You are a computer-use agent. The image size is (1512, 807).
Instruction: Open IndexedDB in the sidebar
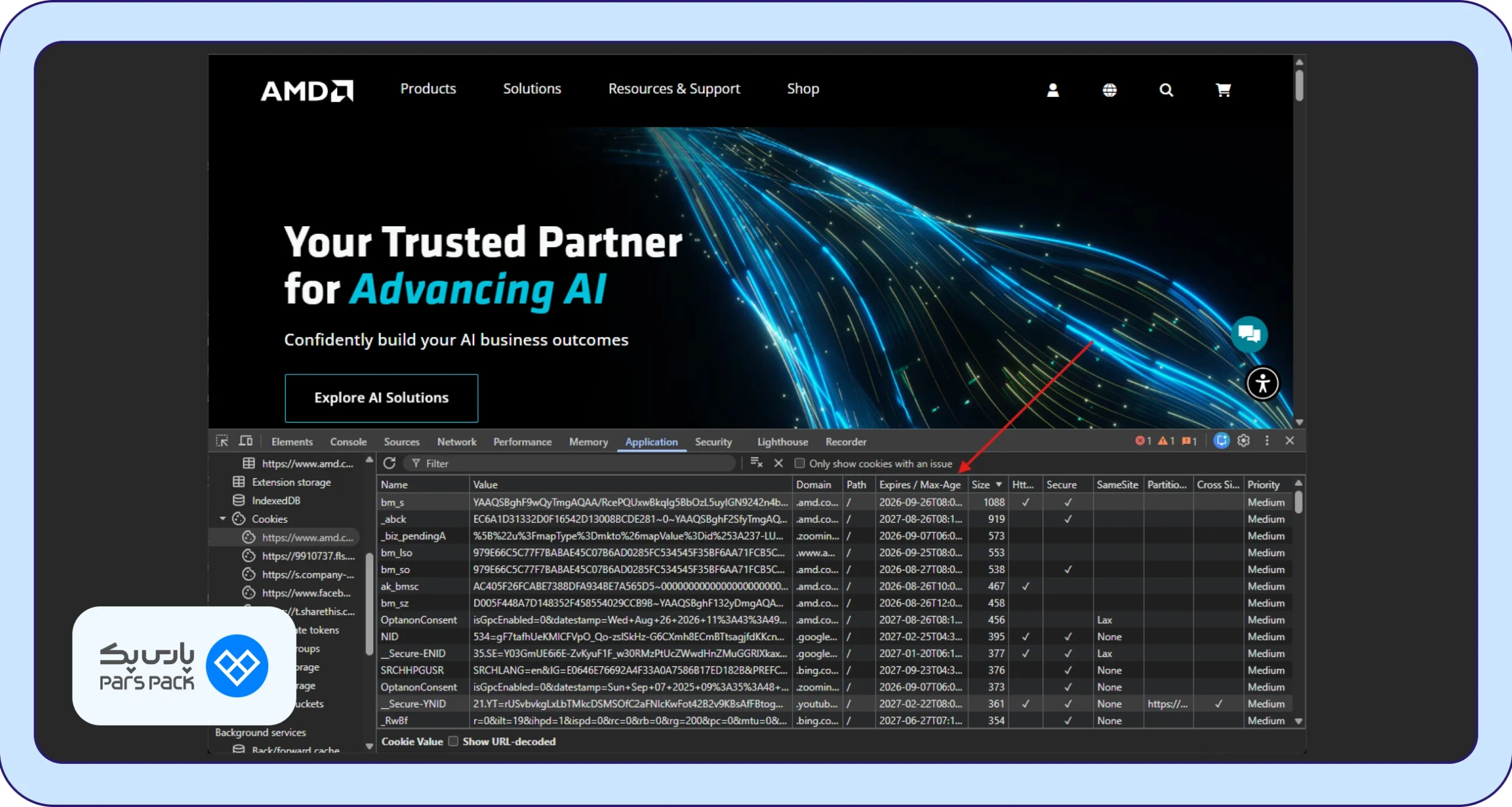pos(276,500)
